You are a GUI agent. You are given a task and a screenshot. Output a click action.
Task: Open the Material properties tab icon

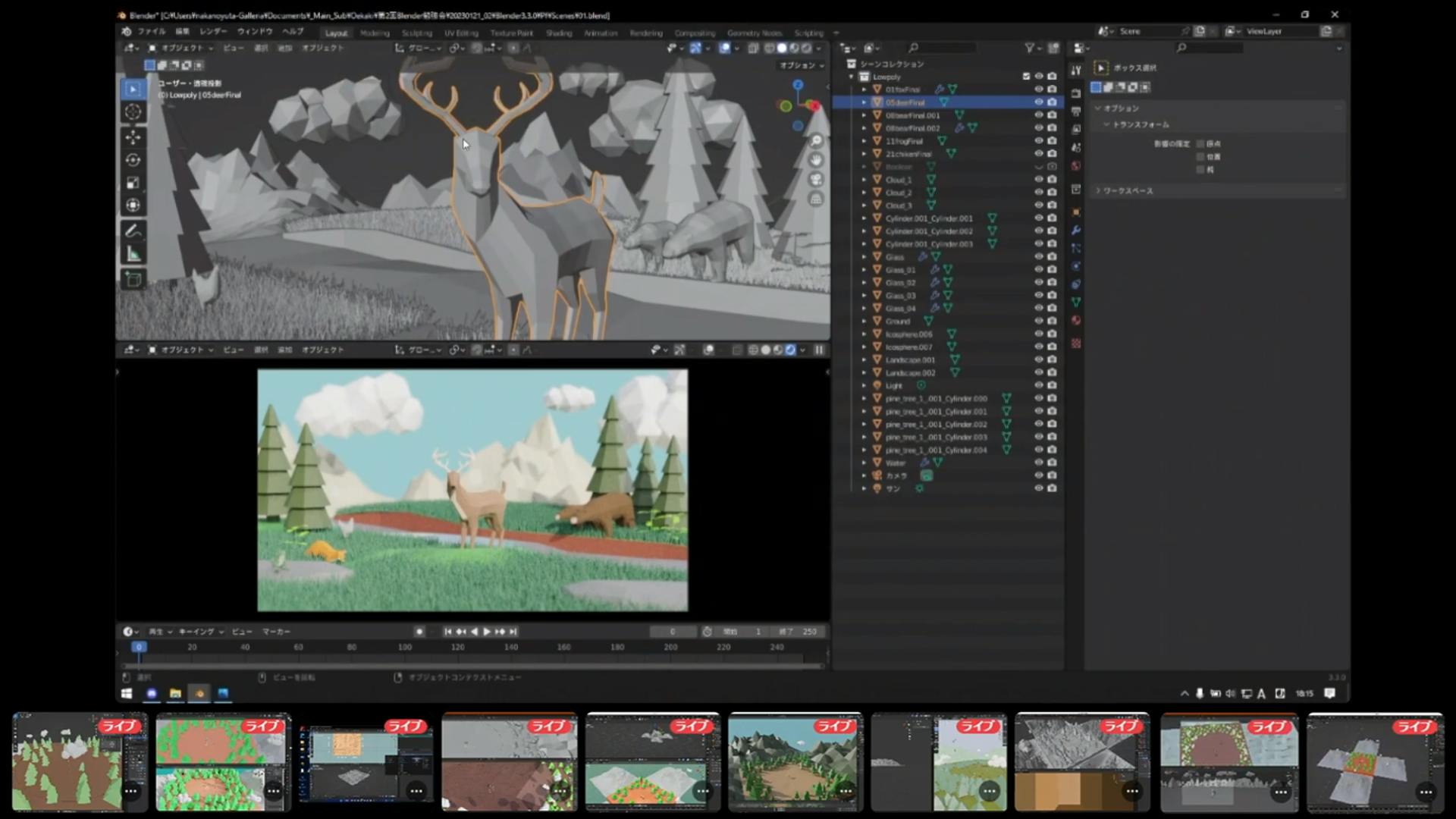click(1075, 321)
